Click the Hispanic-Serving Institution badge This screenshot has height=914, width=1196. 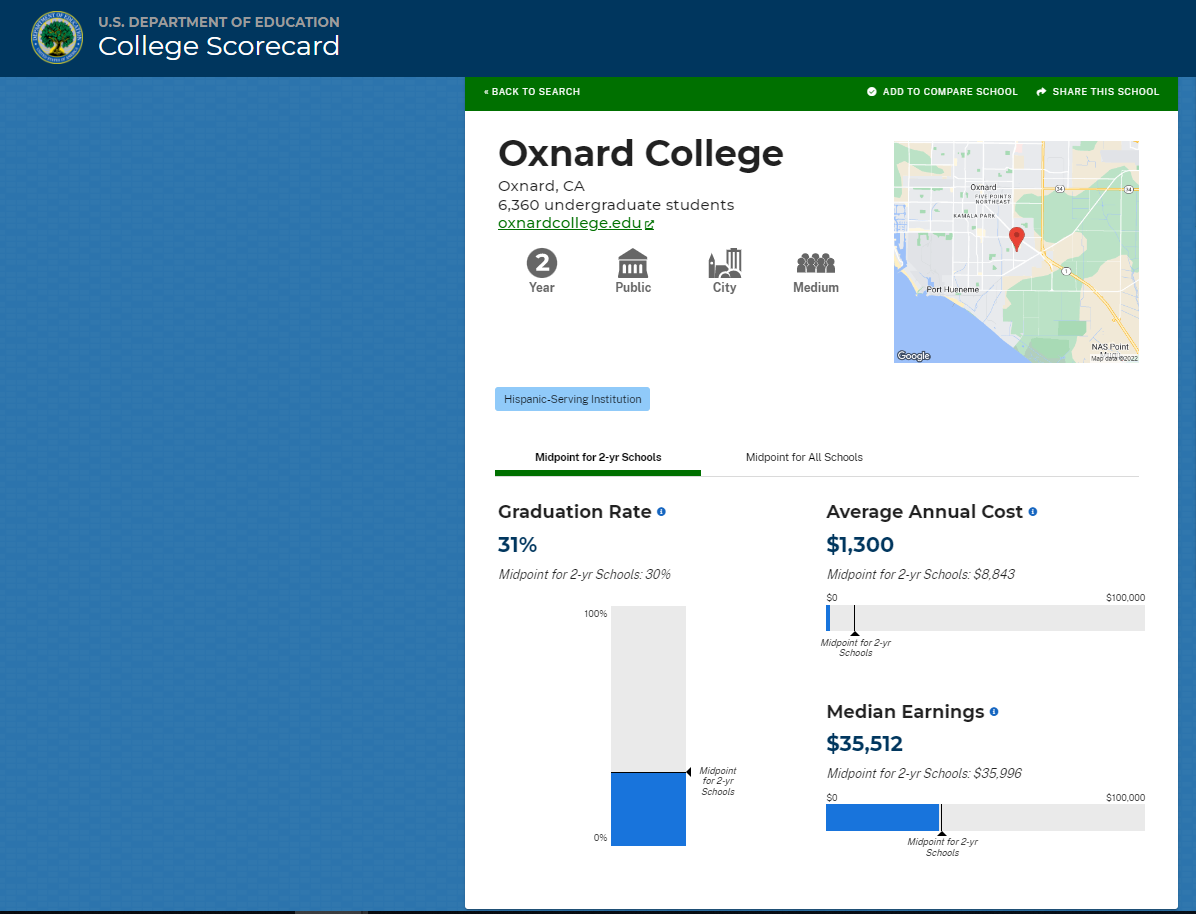click(572, 399)
